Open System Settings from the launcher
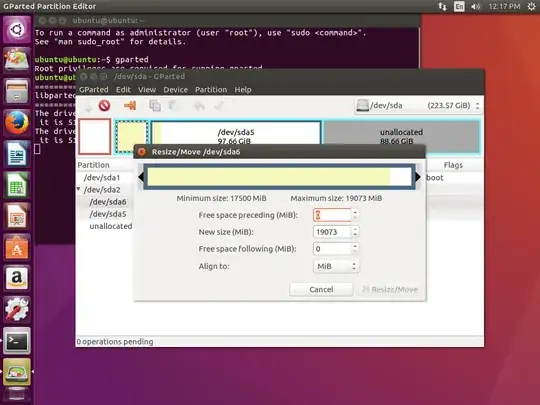 tap(17, 309)
